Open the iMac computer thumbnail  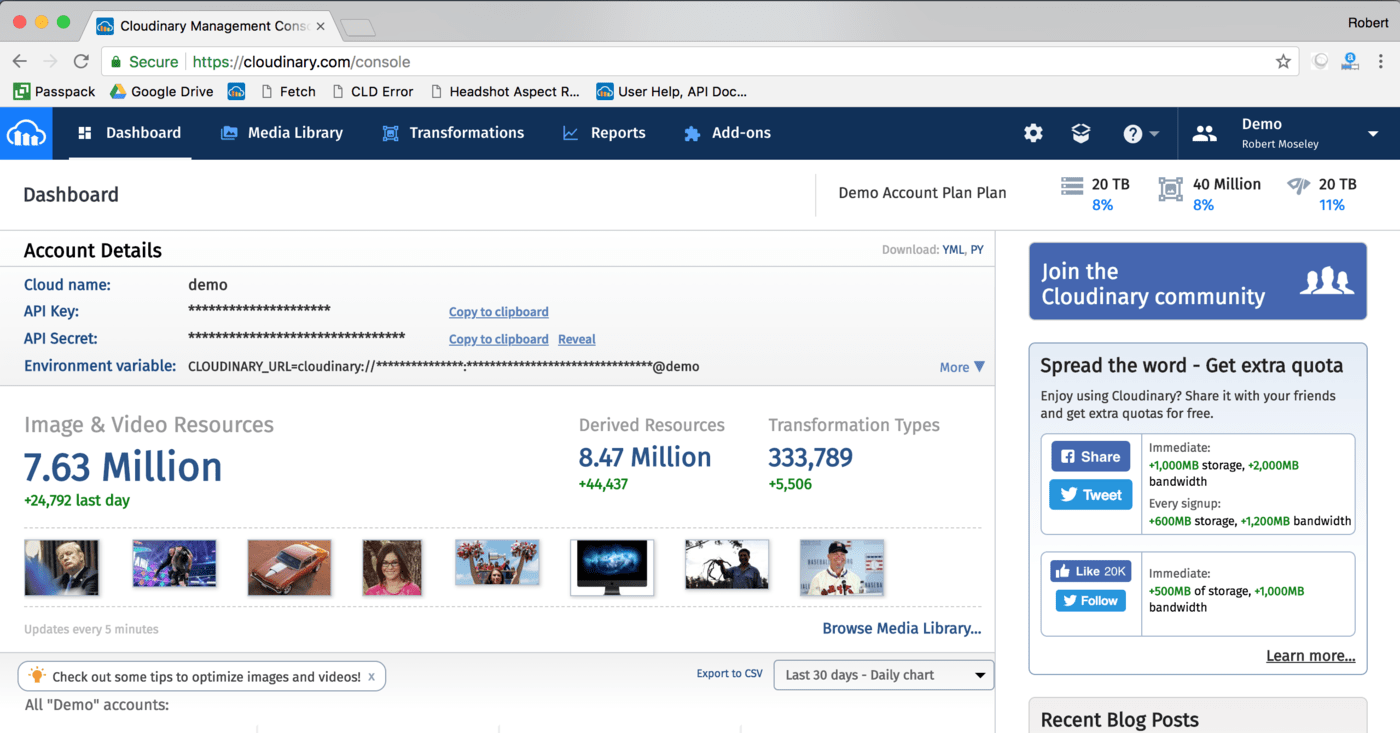click(x=612, y=567)
